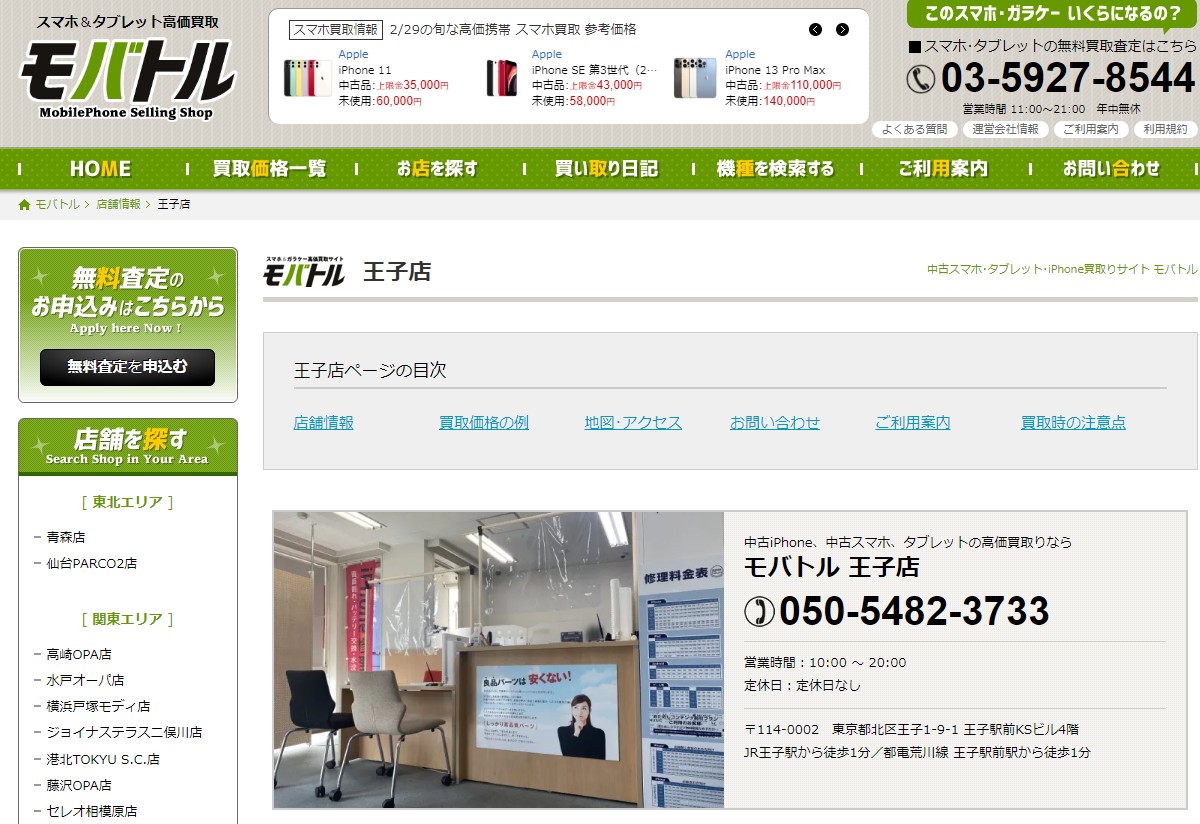
Task: Open the 買取価格一覧 menu
Action: (x=269, y=169)
